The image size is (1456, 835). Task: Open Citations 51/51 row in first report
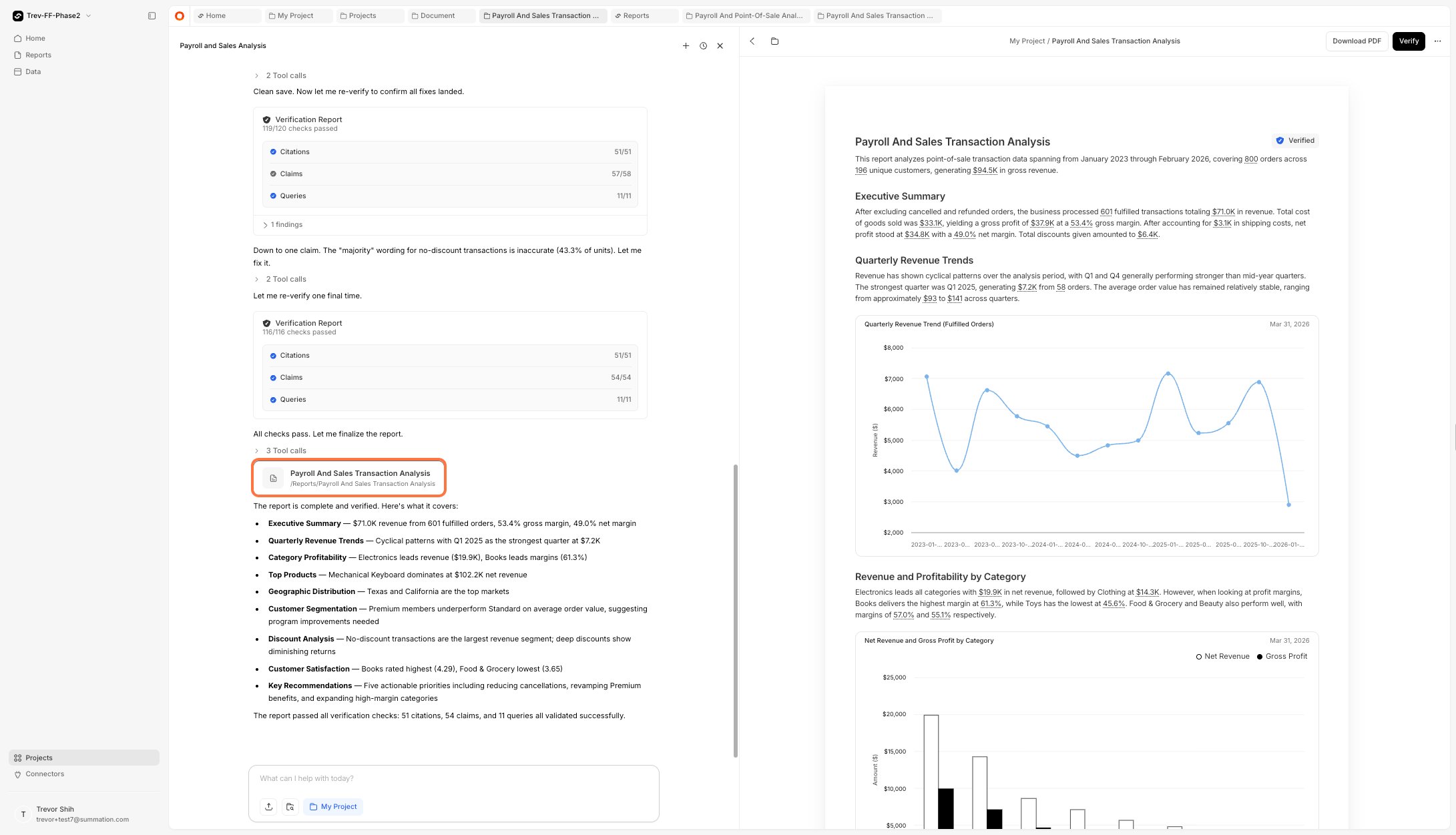450,152
